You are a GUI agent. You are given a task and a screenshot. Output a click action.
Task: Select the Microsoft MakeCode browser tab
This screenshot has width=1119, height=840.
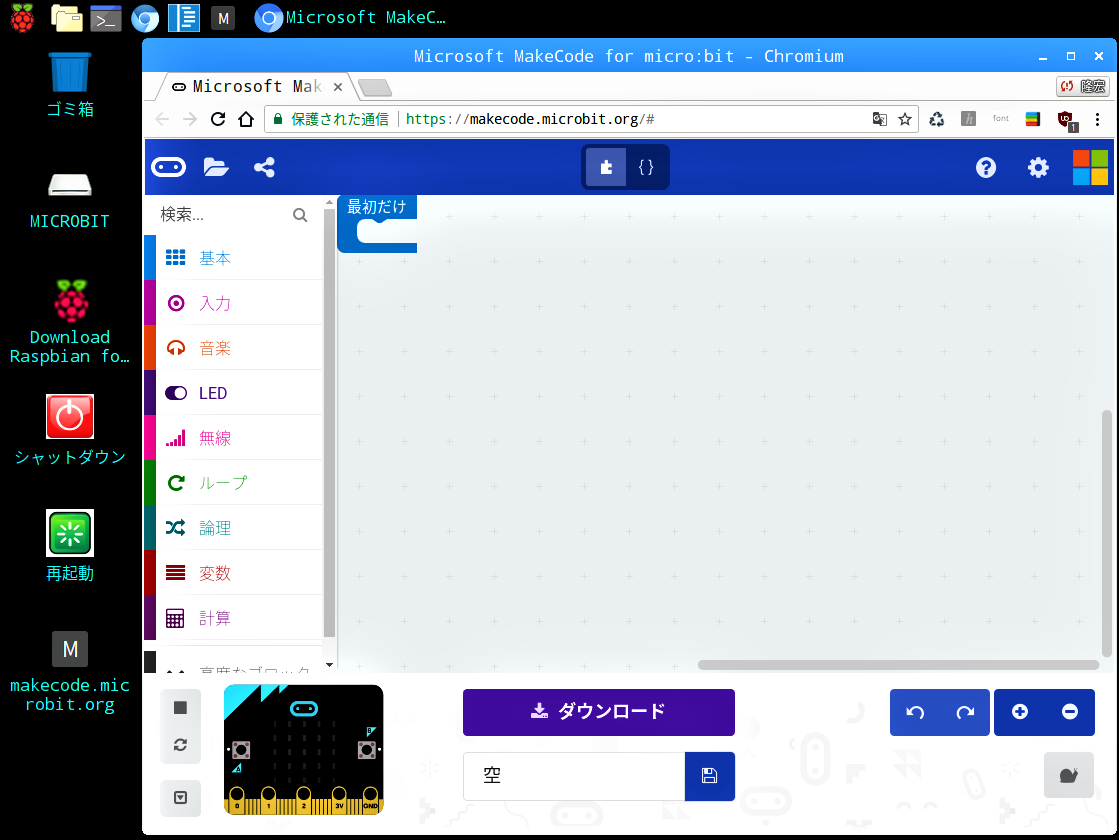(x=252, y=87)
